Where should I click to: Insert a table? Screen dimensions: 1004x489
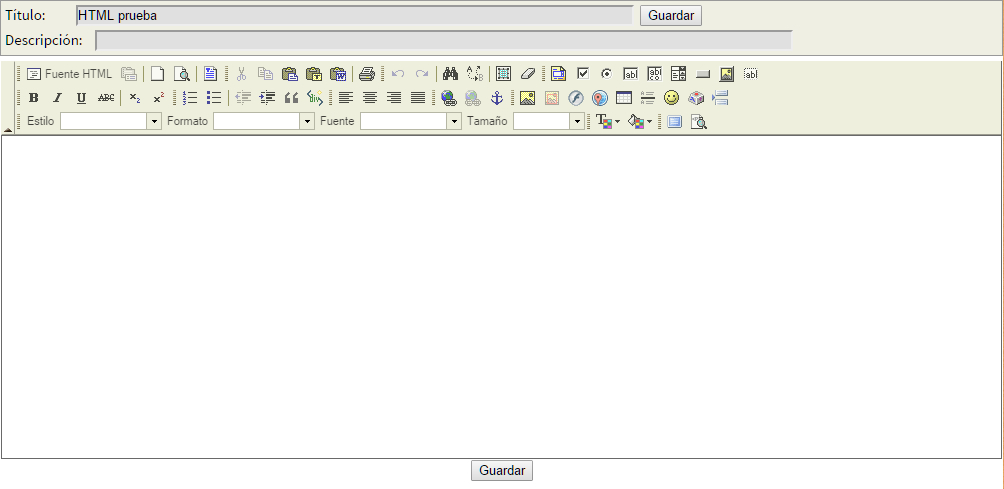point(624,98)
